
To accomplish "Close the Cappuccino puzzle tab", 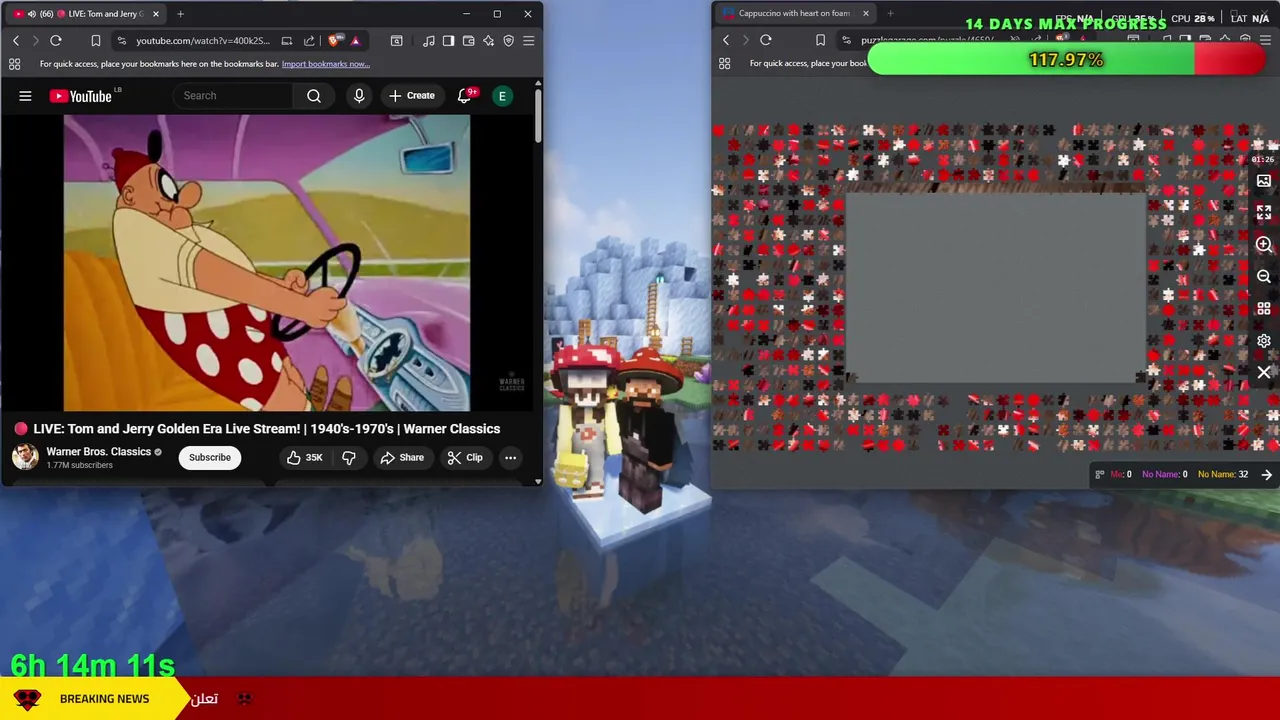I will pyautogui.click(x=865, y=14).
